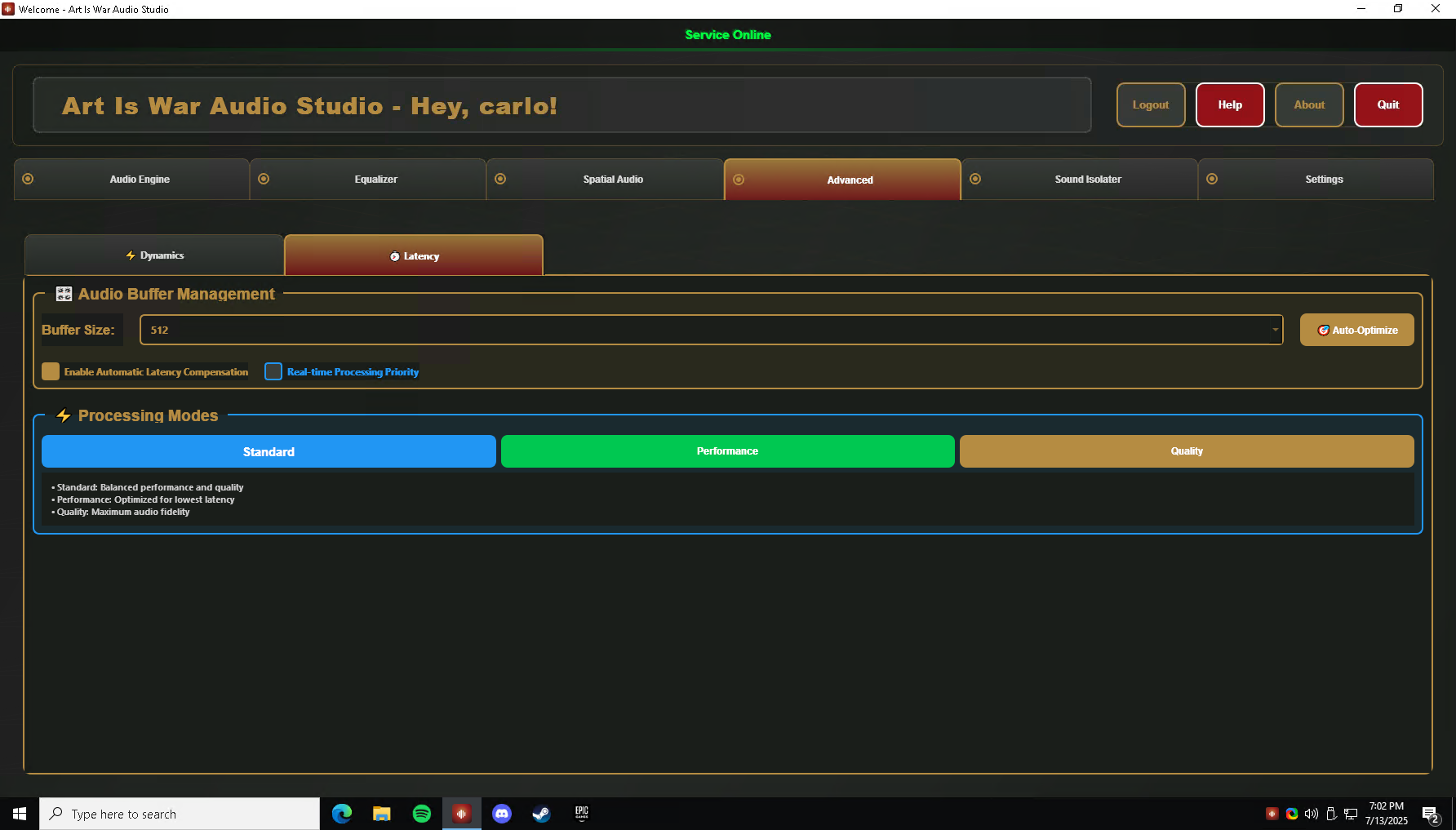Click the red audio studio tray icon

point(1272,814)
